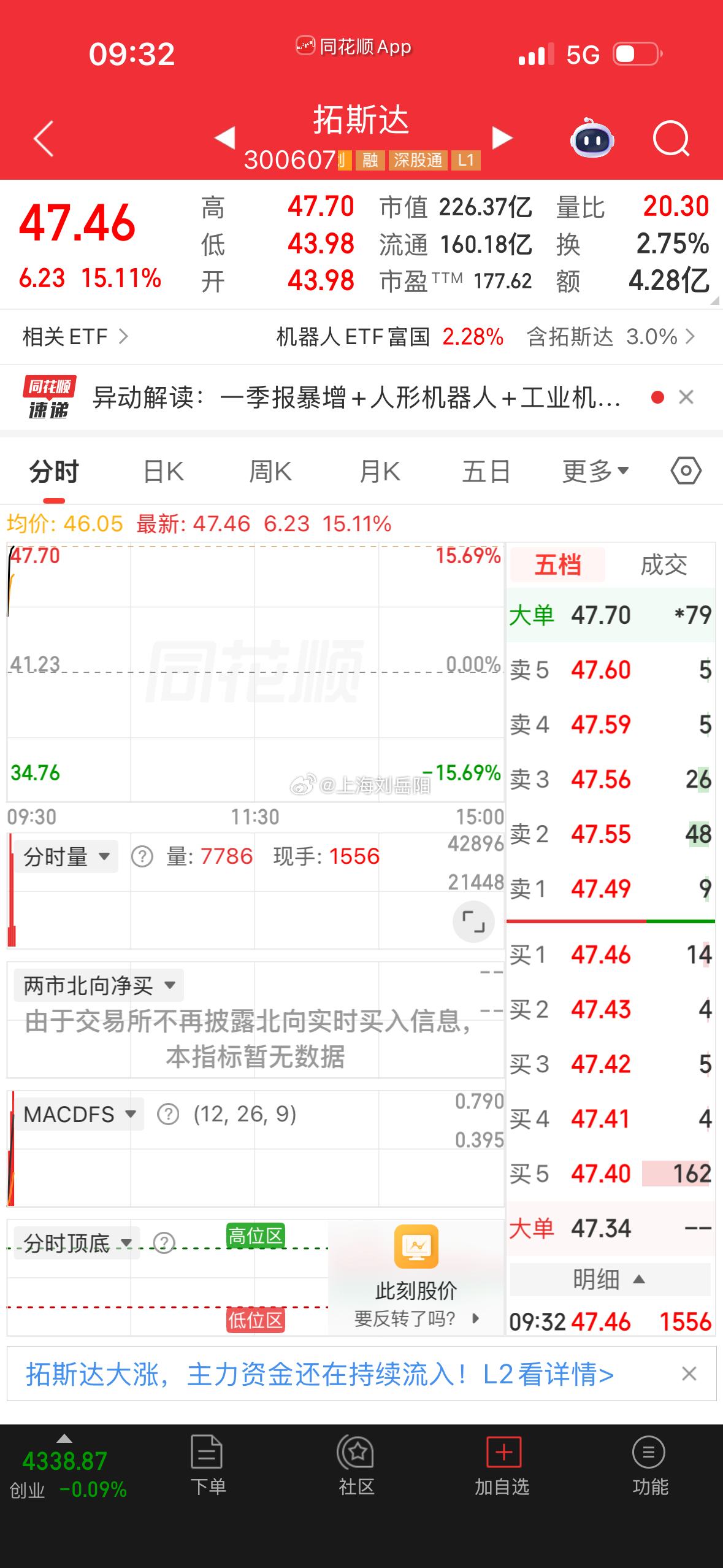Tap the 此刻股价 reversal chart icon
The width and height of the screenshot is (723, 1568).
point(416,1246)
